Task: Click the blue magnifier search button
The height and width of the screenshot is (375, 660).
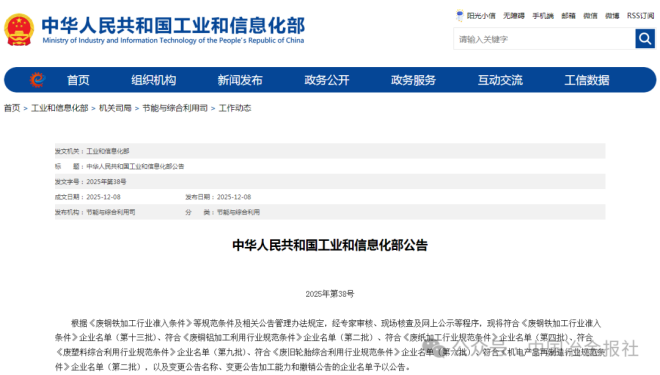Action: pos(645,39)
